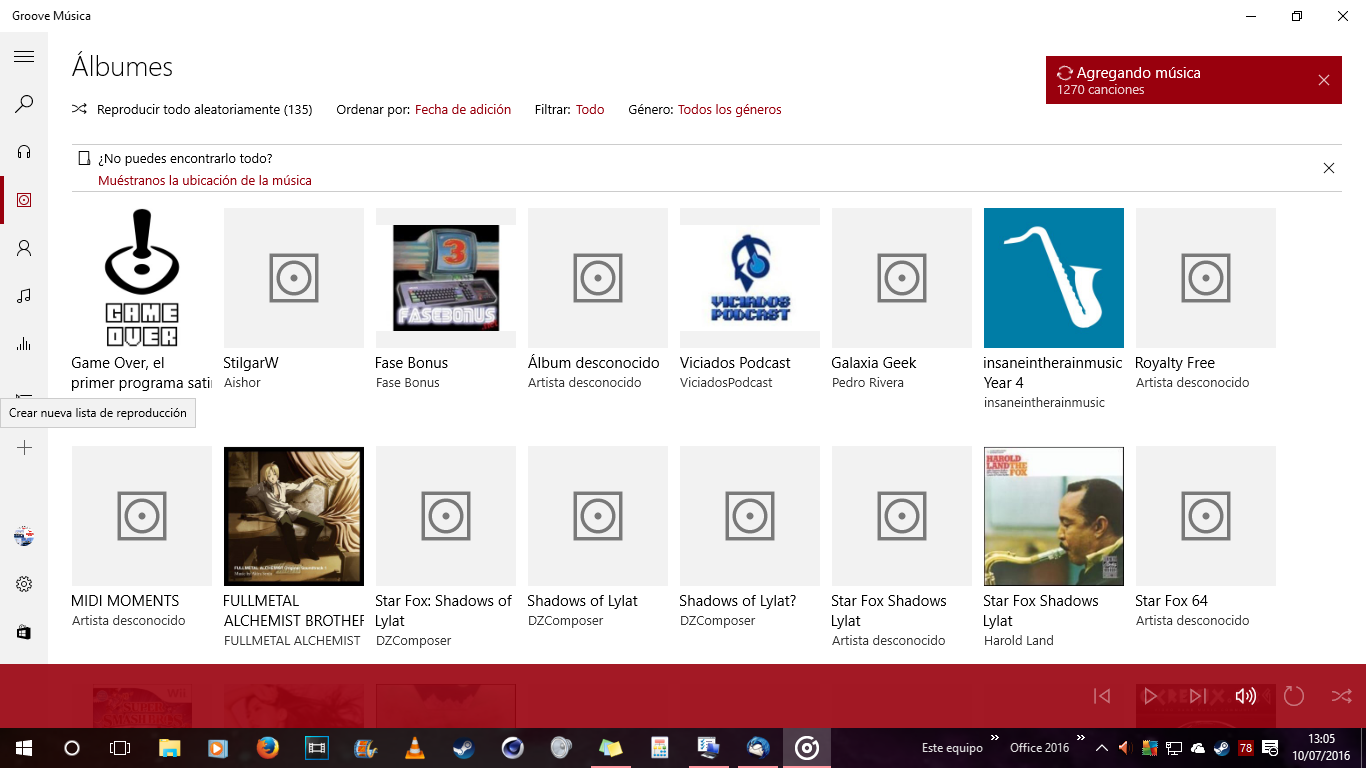Open the Songs view music note icon
1366x768 pixels.
coord(24,296)
